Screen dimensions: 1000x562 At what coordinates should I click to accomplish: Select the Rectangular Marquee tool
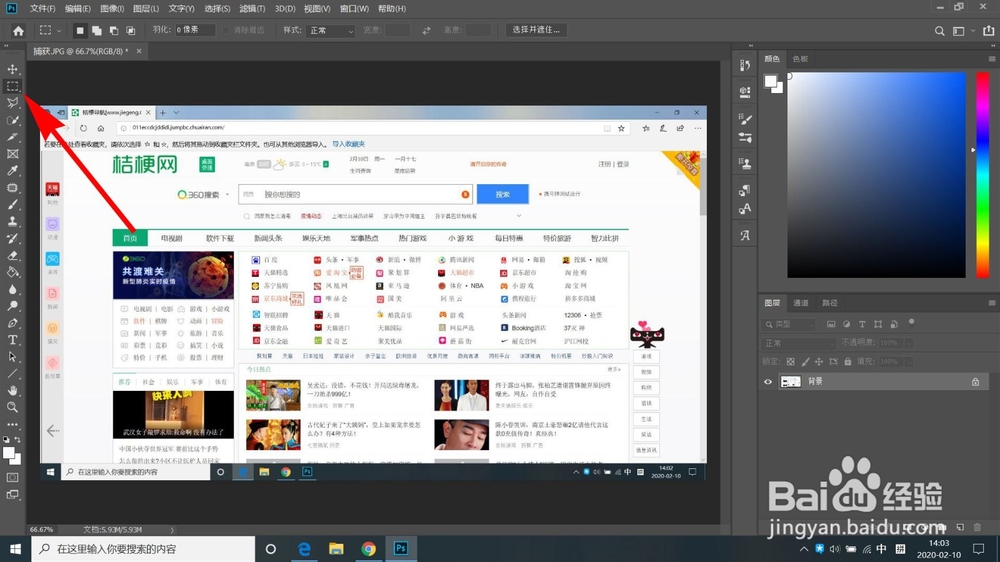[x=12, y=86]
